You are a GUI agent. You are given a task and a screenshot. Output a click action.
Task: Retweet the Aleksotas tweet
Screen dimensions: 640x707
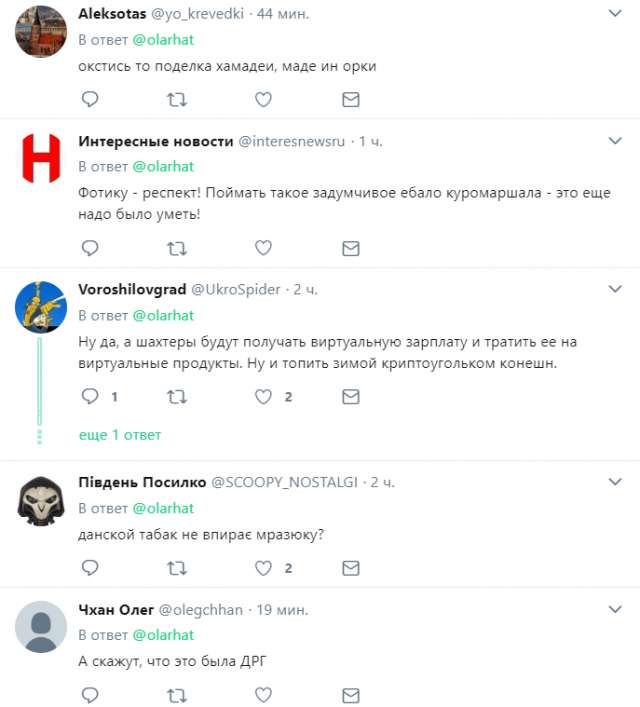(176, 99)
